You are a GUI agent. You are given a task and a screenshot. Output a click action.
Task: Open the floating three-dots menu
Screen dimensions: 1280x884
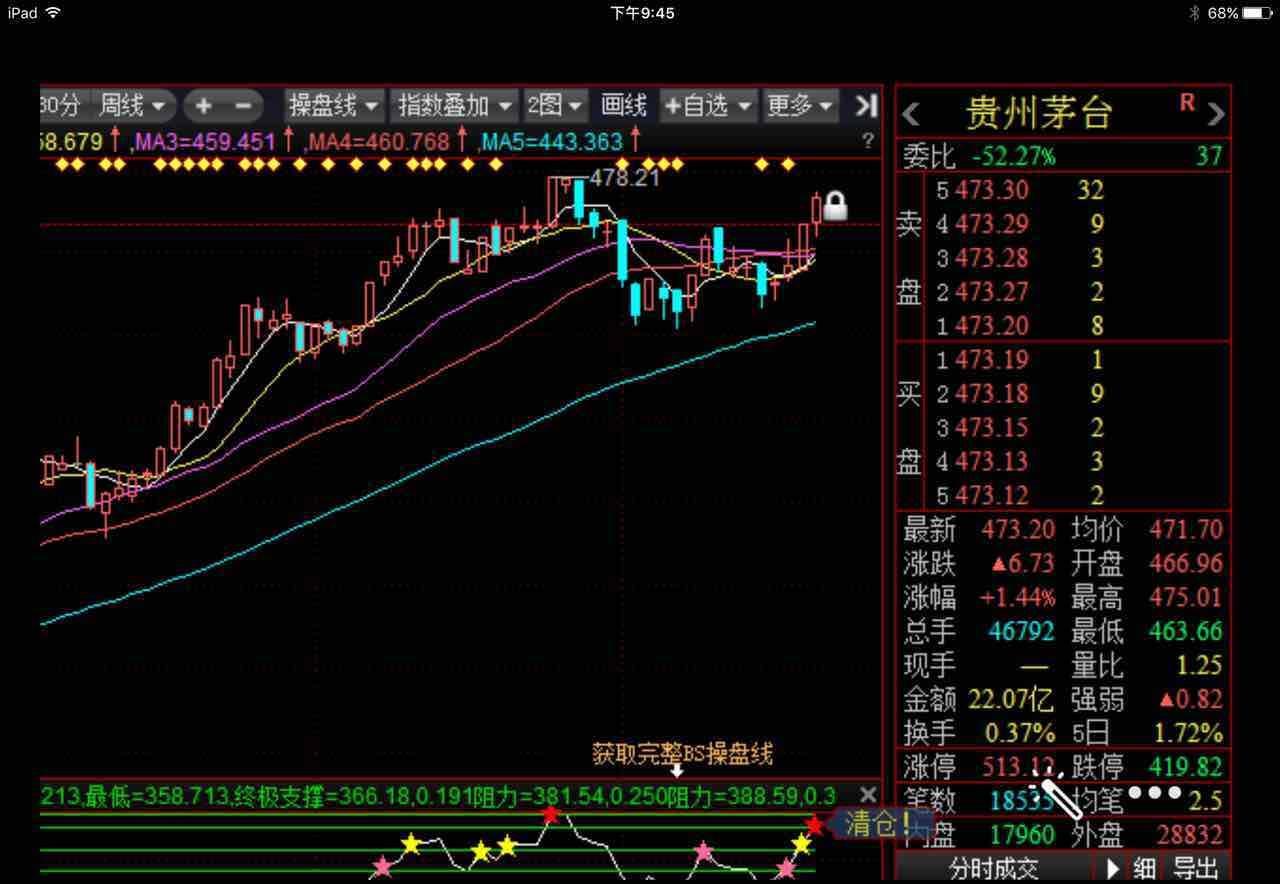[1154, 794]
